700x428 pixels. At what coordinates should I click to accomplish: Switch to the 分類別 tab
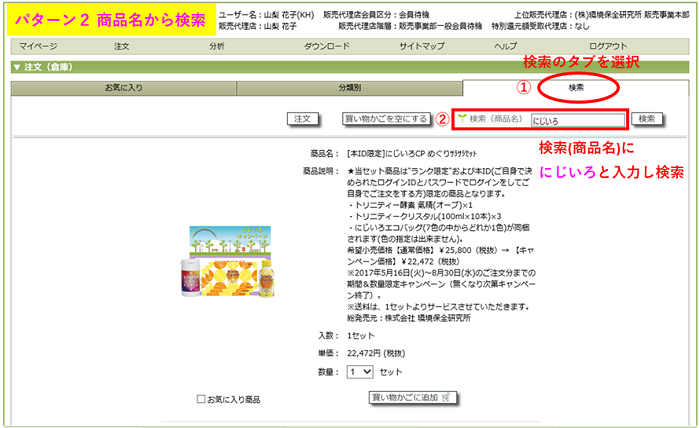(350, 88)
